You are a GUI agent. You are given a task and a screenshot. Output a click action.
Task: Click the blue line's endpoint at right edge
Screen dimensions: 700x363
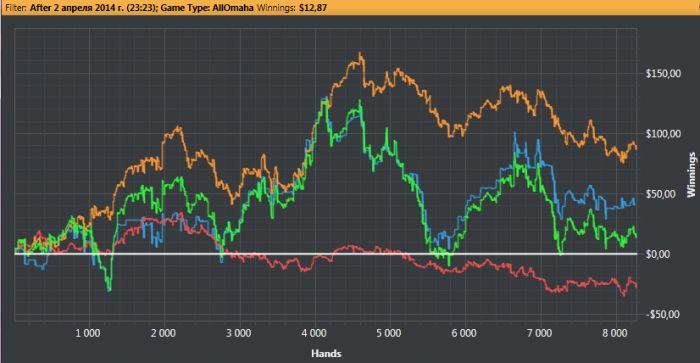tap(634, 204)
